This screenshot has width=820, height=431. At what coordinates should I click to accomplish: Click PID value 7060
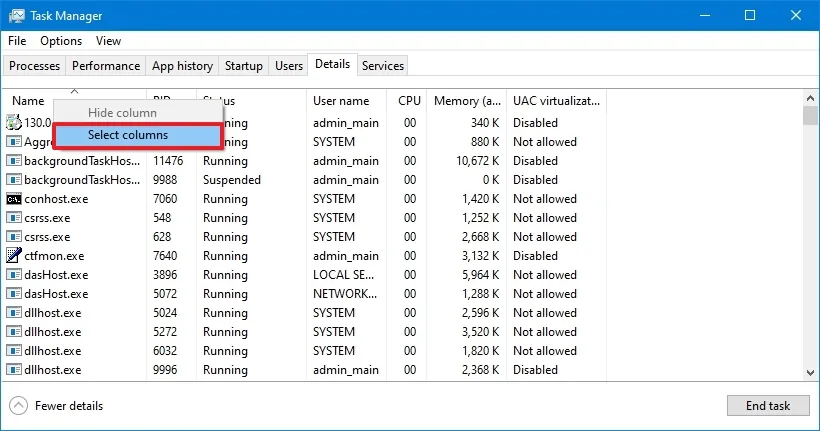[x=165, y=199]
